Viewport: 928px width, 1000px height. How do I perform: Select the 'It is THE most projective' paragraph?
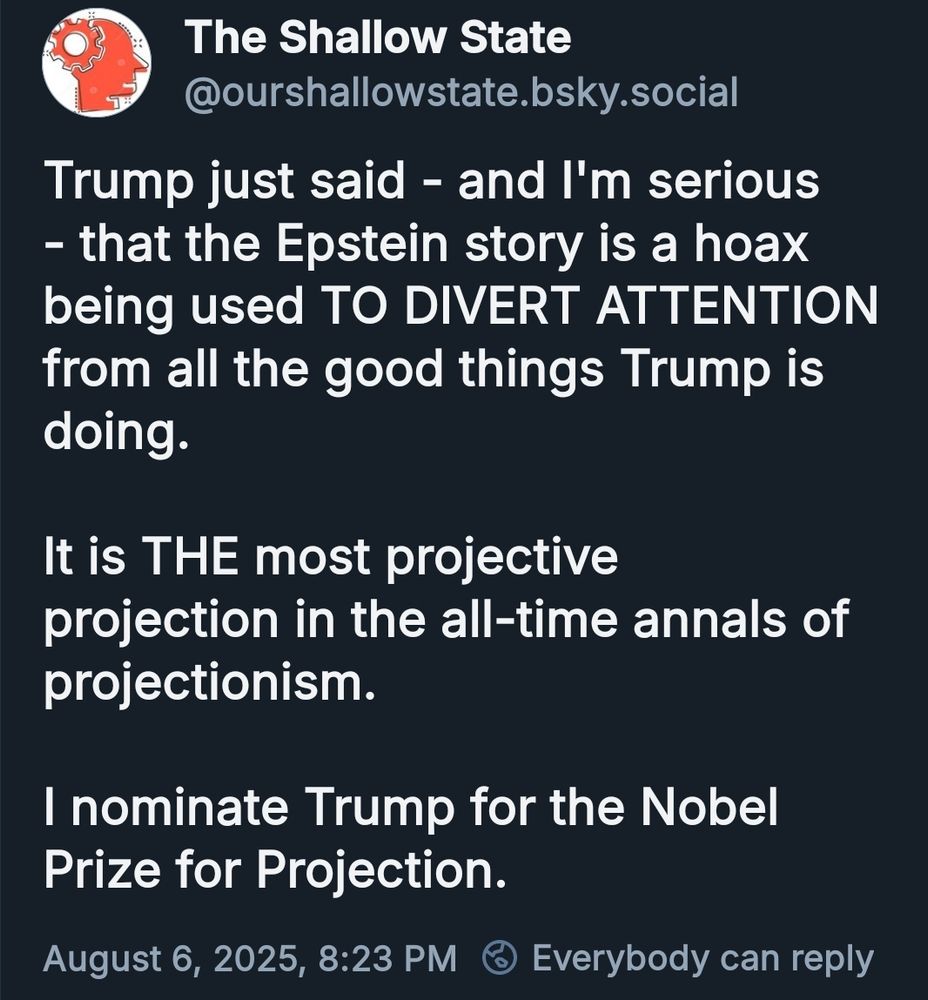[x=446, y=620]
